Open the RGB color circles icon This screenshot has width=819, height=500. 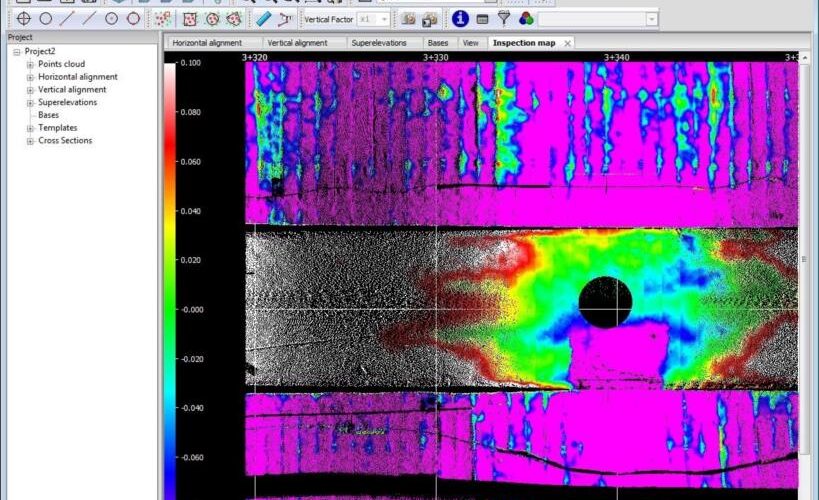tap(525, 19)
